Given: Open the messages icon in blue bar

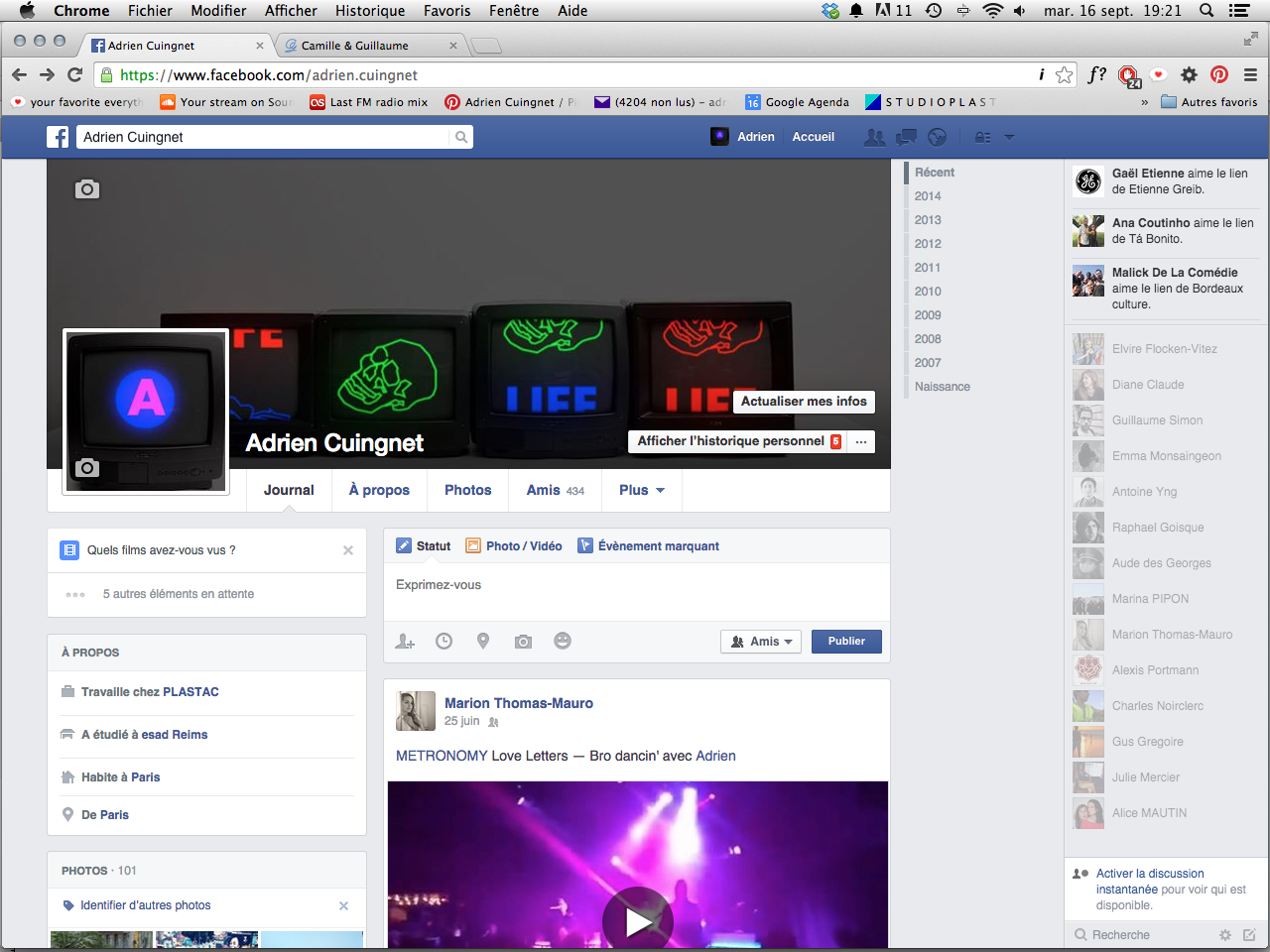Looking at the screenshot, I should [x=906, y=137].
